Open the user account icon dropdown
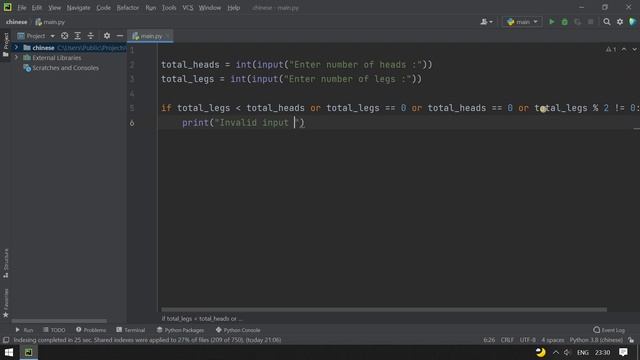 (x=486, y=22)
